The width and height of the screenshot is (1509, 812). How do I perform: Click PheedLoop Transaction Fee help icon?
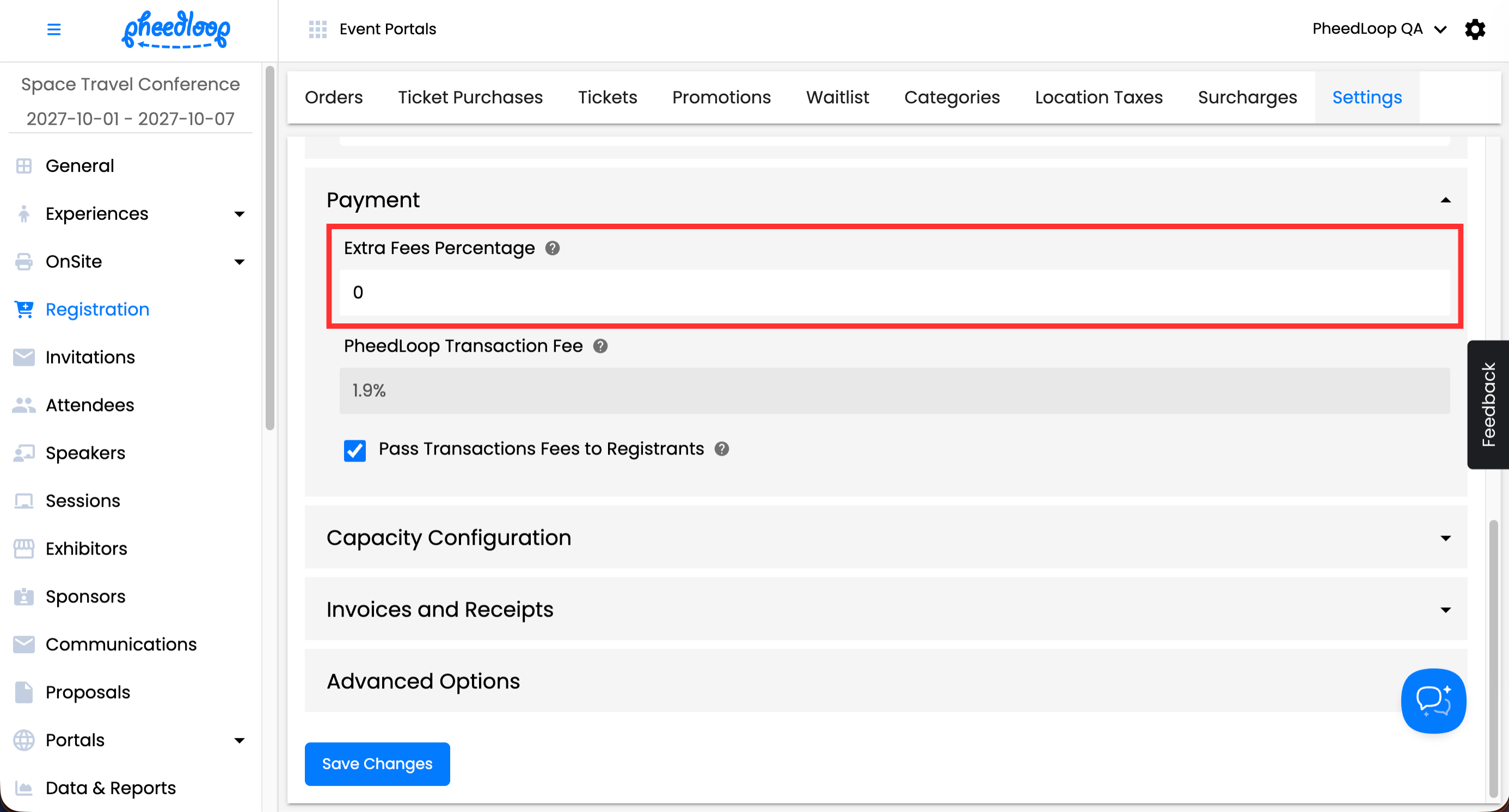pyautogui.click(x=600, y=346)
